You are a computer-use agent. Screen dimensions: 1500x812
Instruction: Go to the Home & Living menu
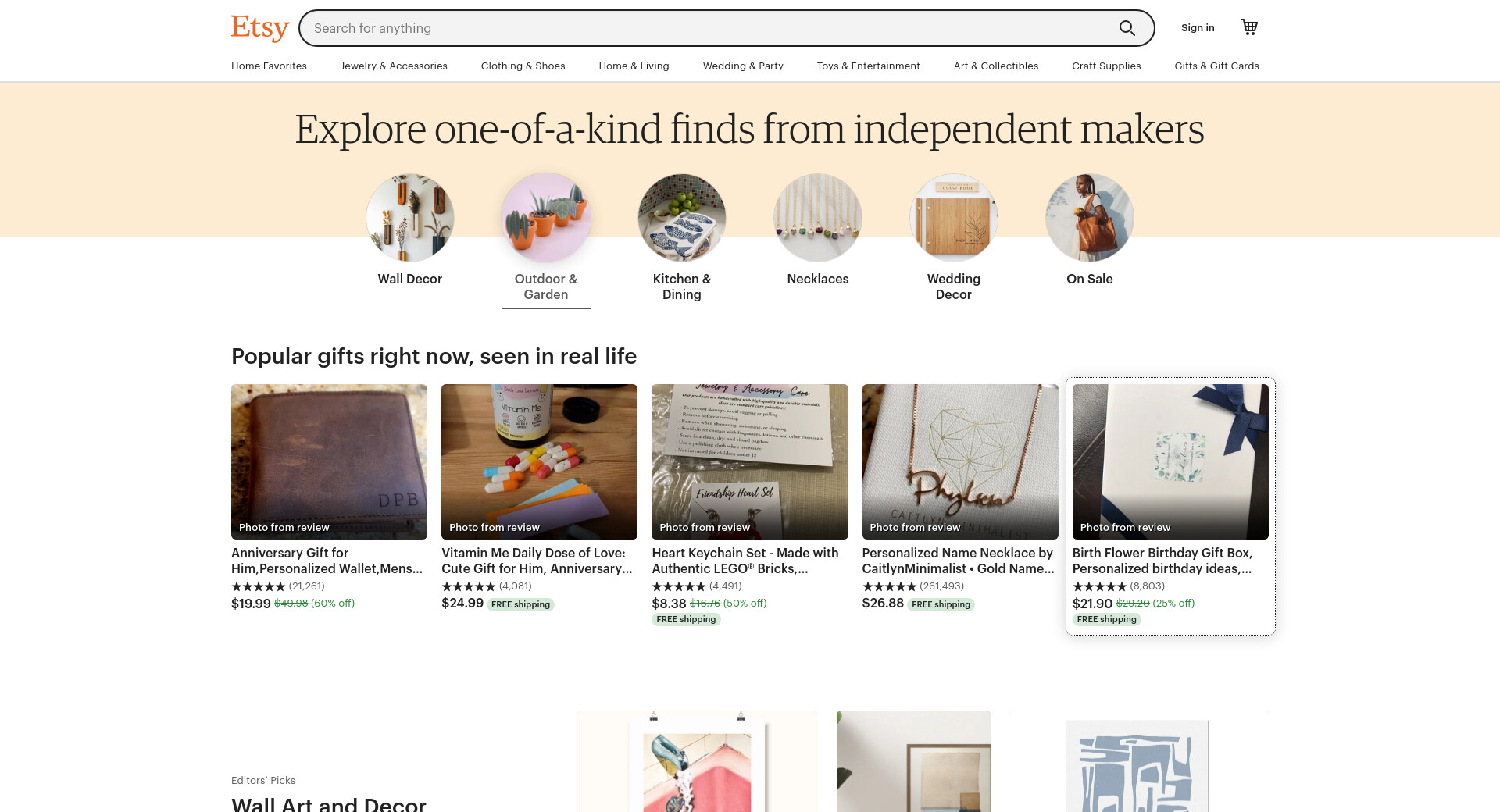[634, 66]
